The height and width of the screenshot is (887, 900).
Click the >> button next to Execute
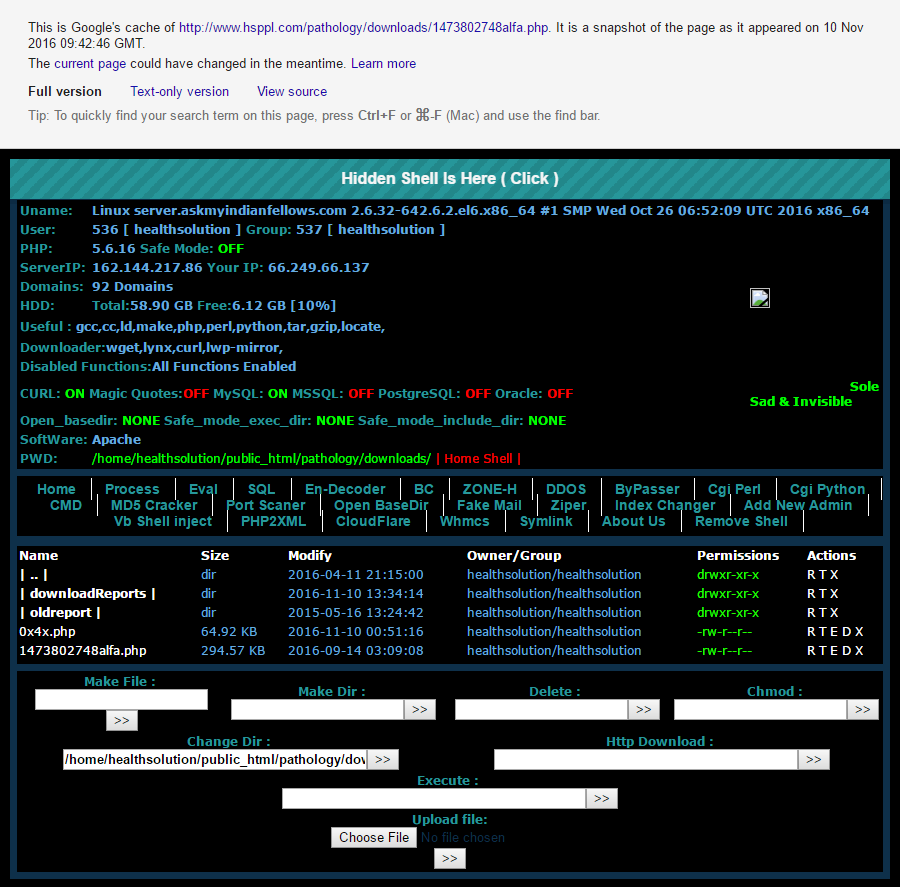click(602, 799)
